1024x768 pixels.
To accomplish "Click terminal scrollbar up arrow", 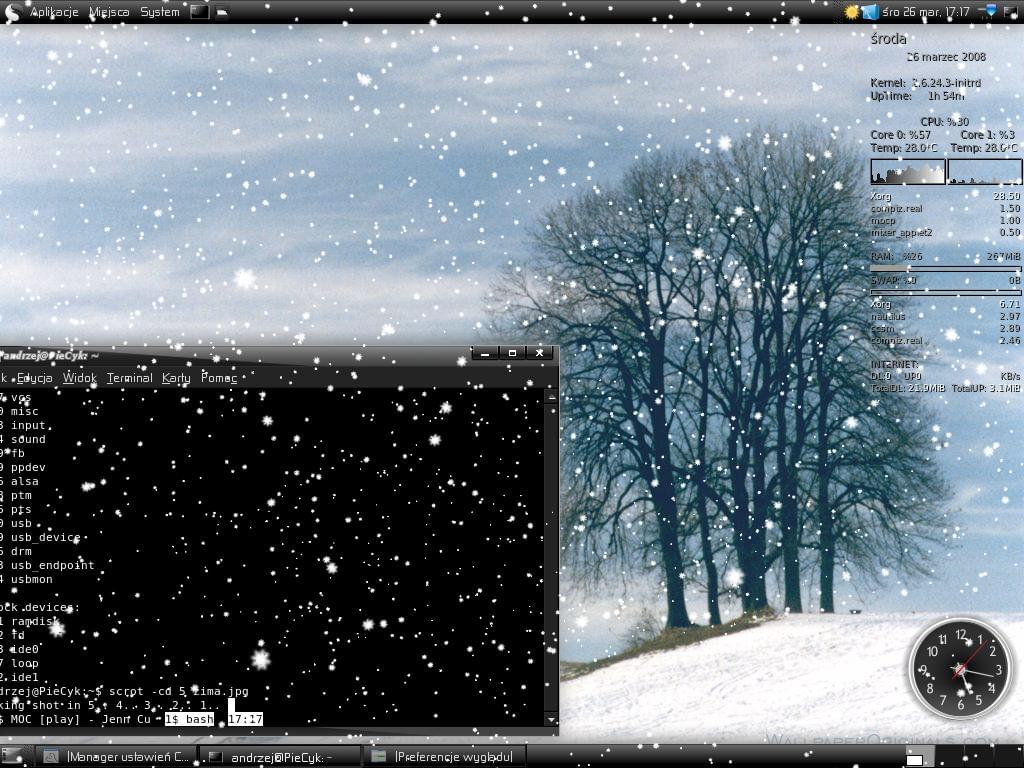I will point(551,396).
